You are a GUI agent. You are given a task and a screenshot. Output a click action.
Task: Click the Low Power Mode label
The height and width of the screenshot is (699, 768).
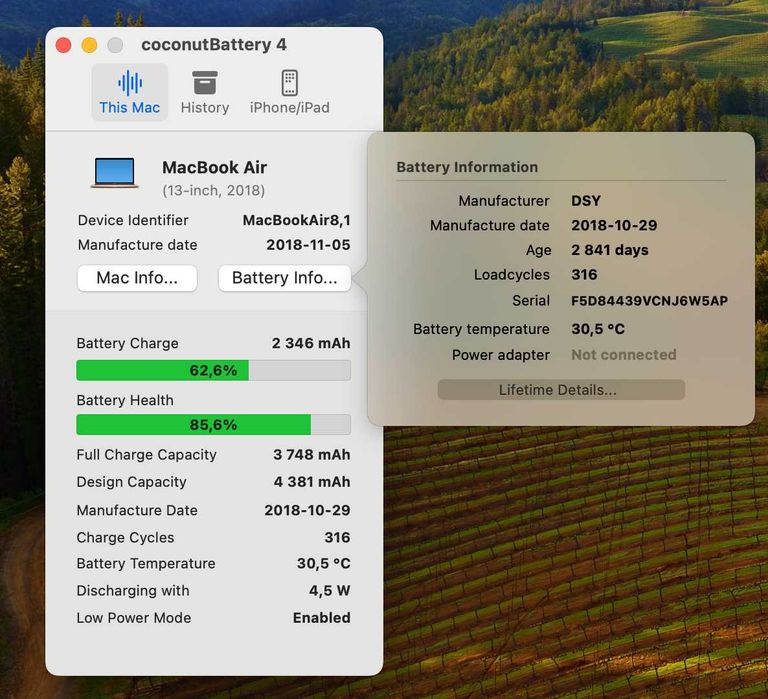(x=134, y=618)
